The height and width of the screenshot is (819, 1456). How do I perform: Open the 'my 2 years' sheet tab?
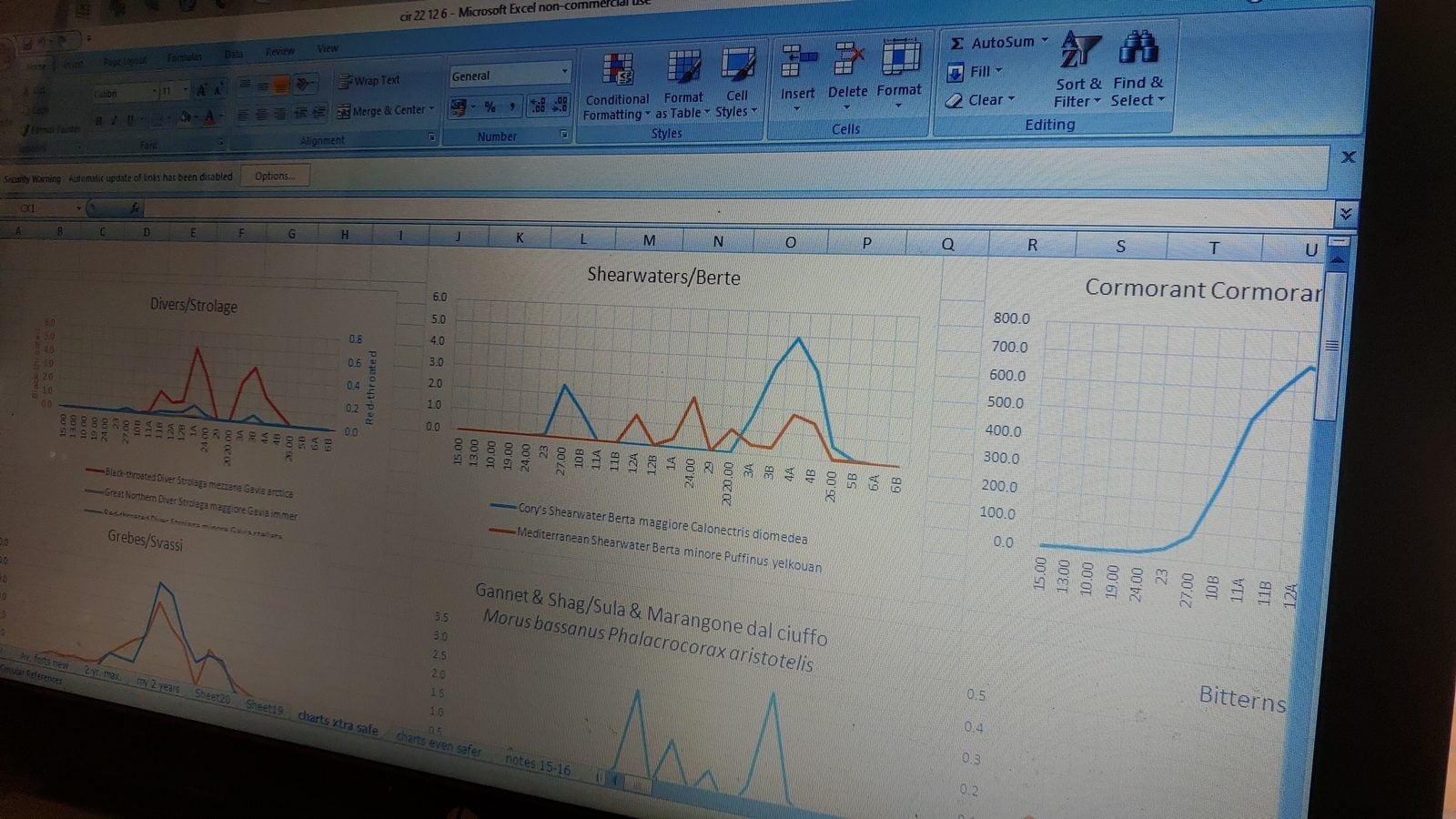tap(157, 684)
